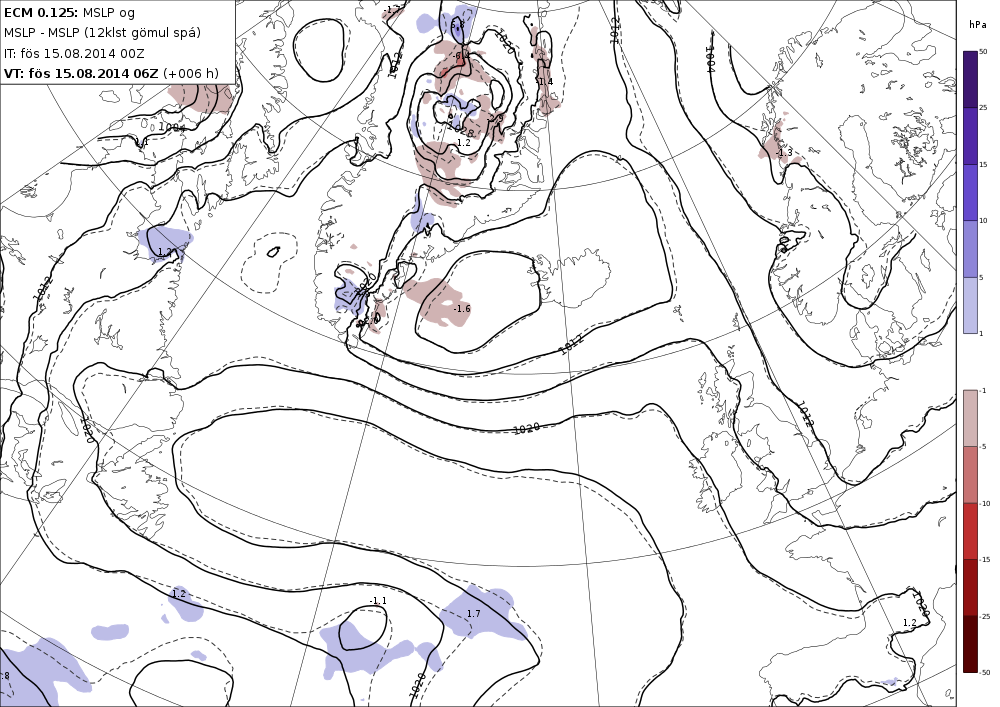Select the violet 15–25 hPa legend swatch
Screen dimensions: 1000x707
[969, 136]
